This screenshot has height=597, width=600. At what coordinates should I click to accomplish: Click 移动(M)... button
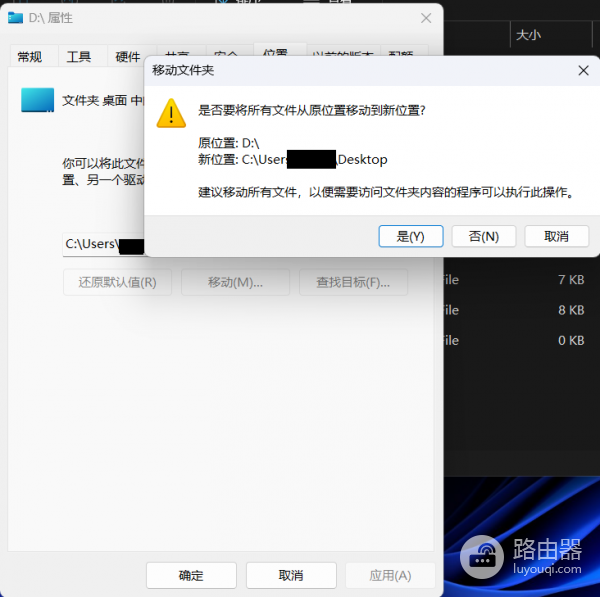tap(235, 282)
